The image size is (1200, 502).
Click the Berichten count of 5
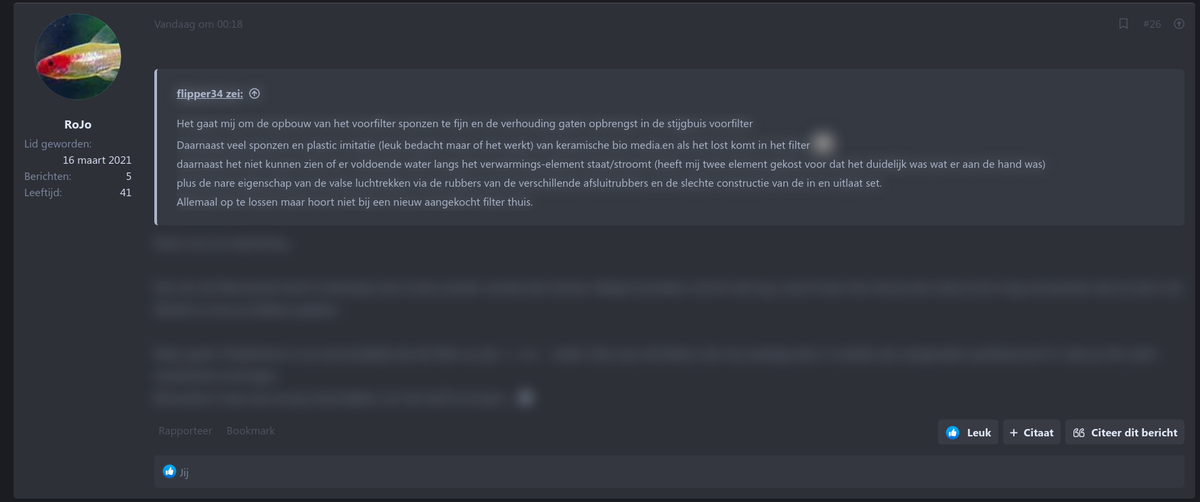coord(129,176)
